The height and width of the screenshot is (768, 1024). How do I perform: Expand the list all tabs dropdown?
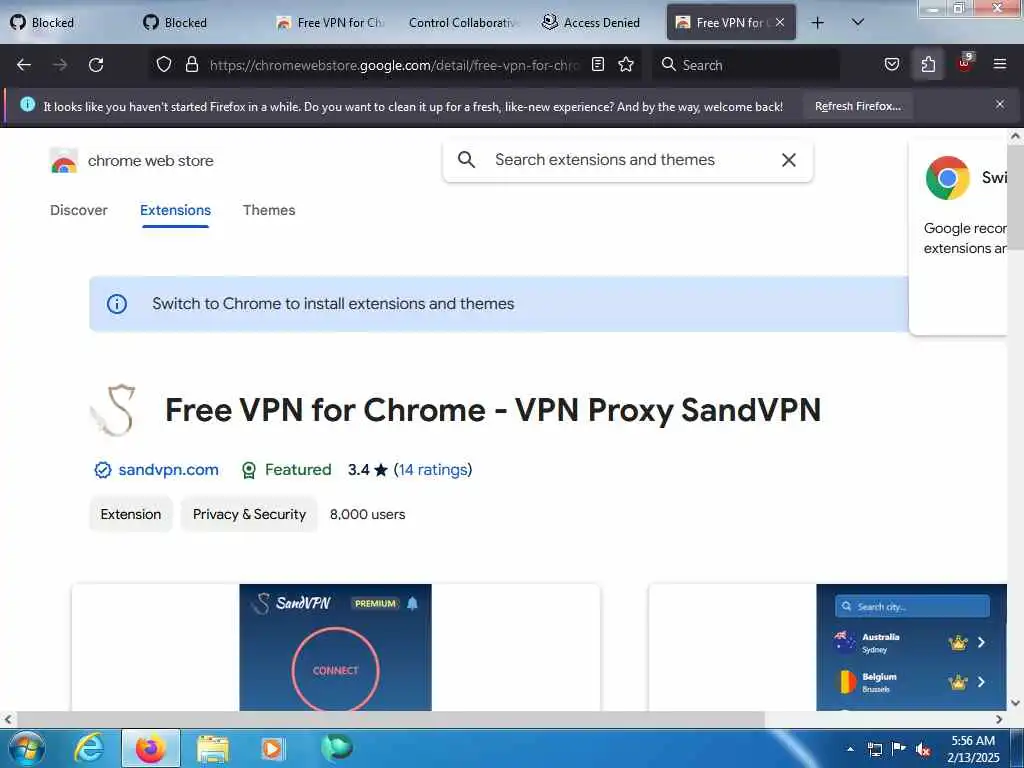coord(857,23)
